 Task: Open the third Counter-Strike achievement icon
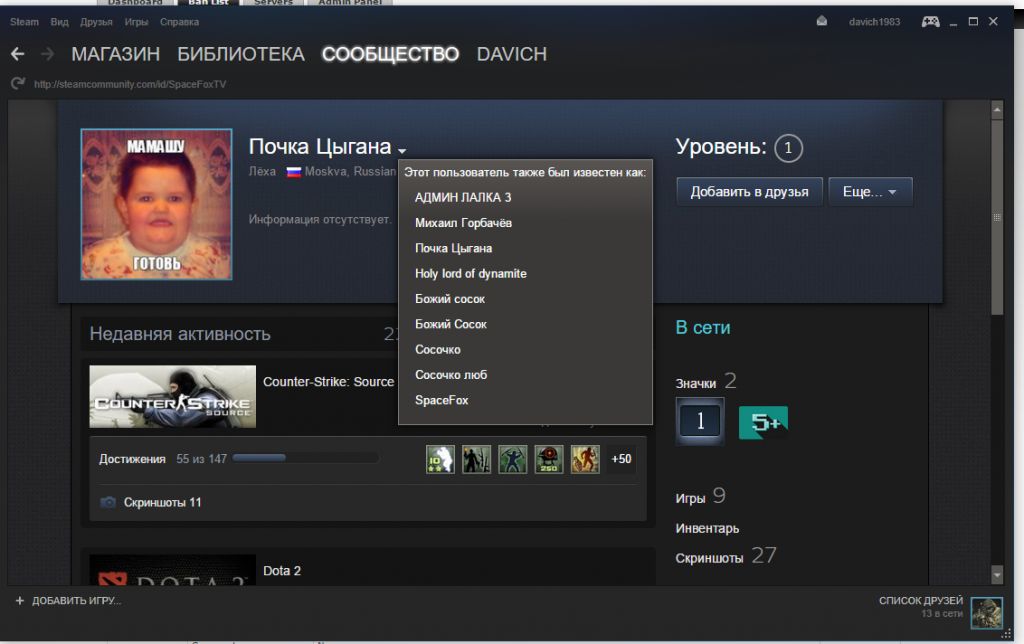(x=513, y=459)
